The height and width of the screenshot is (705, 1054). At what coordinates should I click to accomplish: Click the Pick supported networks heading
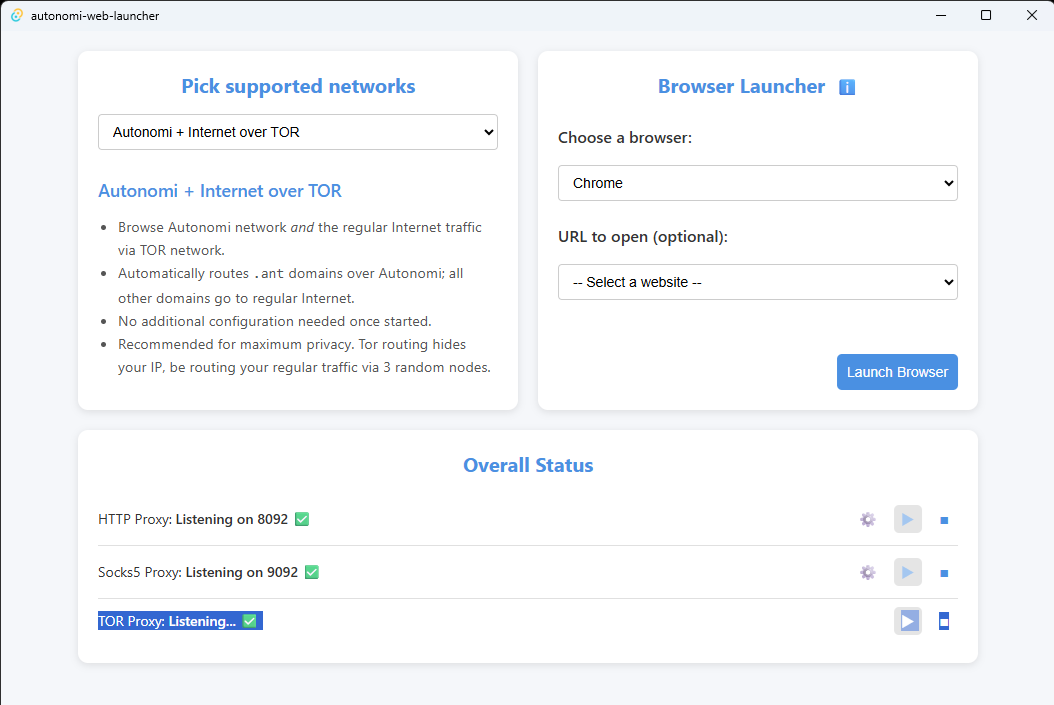(298, 87)
